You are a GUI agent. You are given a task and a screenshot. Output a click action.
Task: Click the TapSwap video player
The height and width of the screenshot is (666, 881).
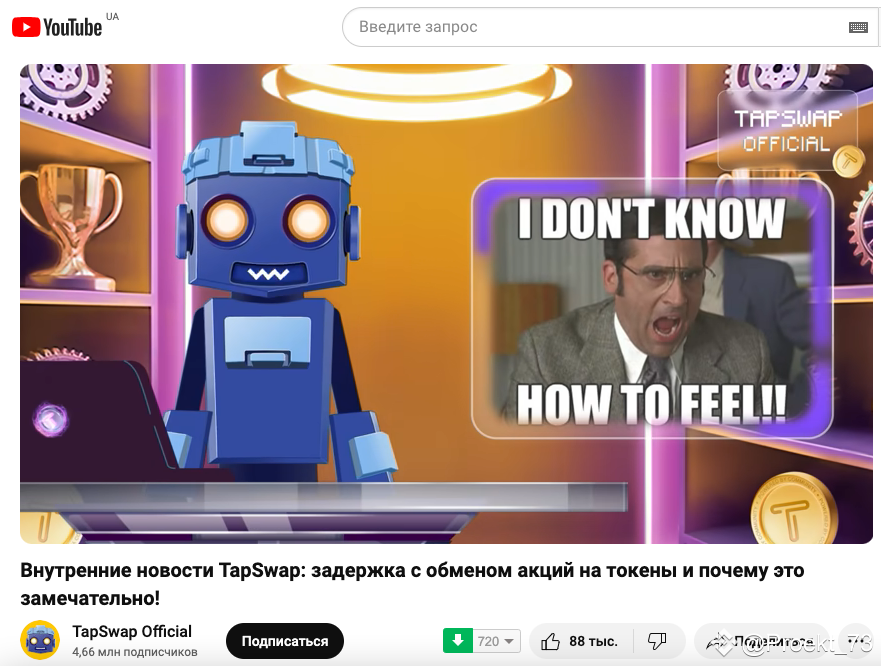click(x=446, y=303)
